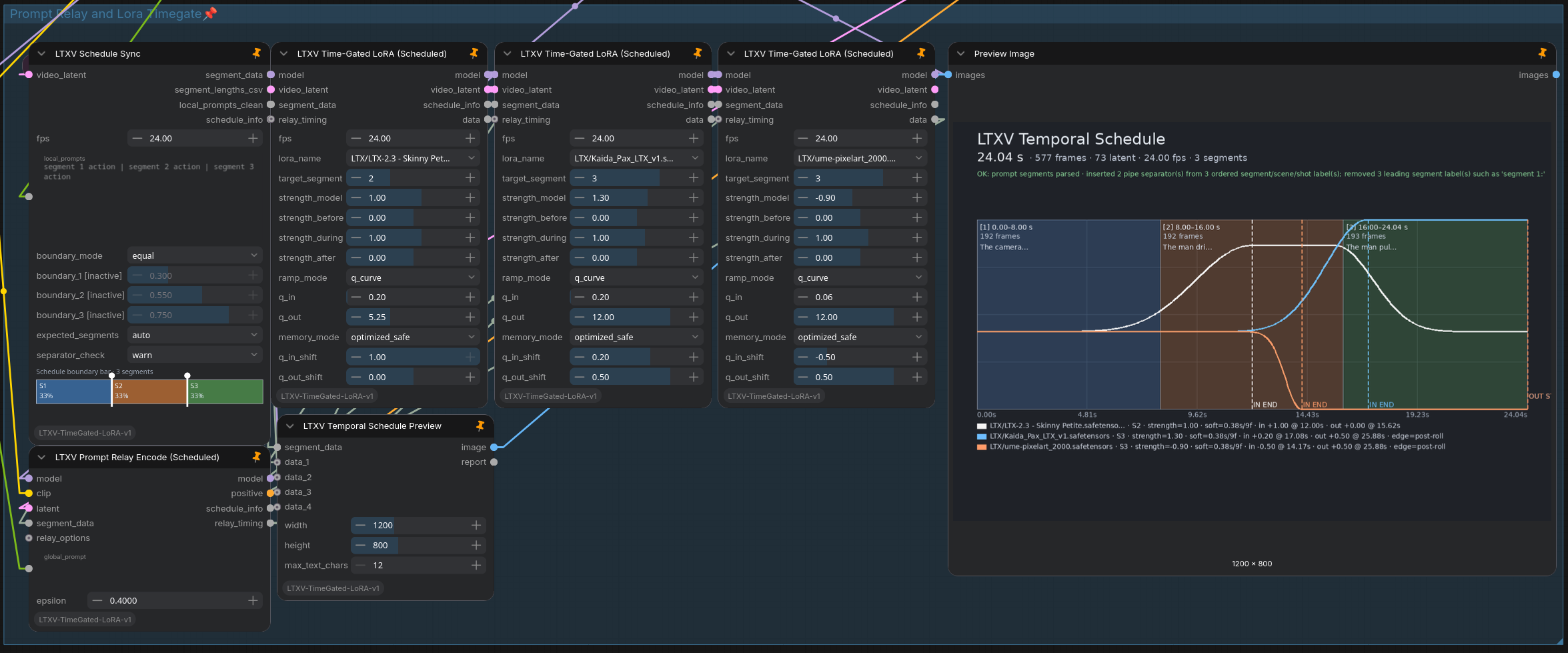Click the pin icon on the Kaida_Pax LoRA node

(x=697, y=53)
